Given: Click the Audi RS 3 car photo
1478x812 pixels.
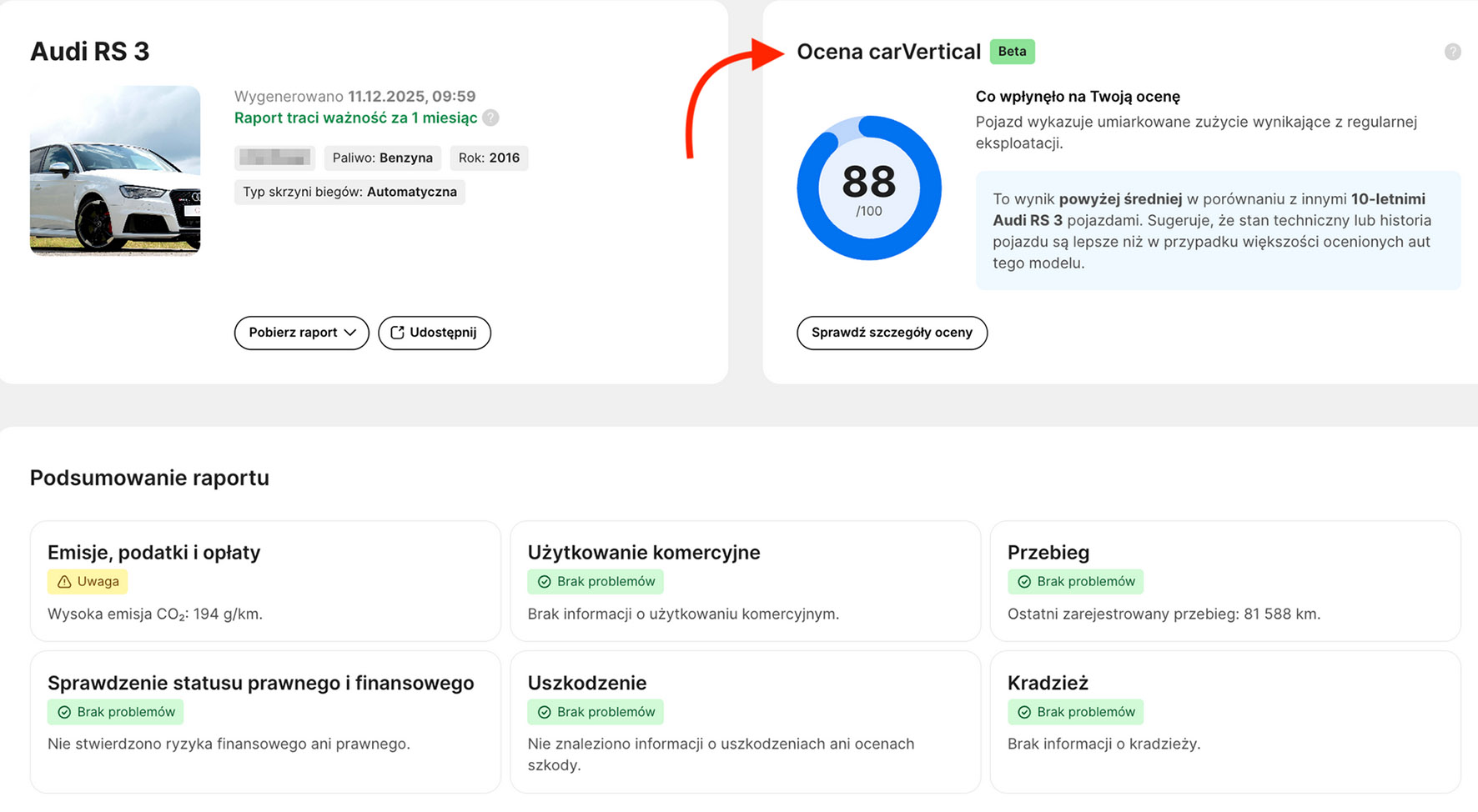Looking at the screenshot, I should [115, 170].
